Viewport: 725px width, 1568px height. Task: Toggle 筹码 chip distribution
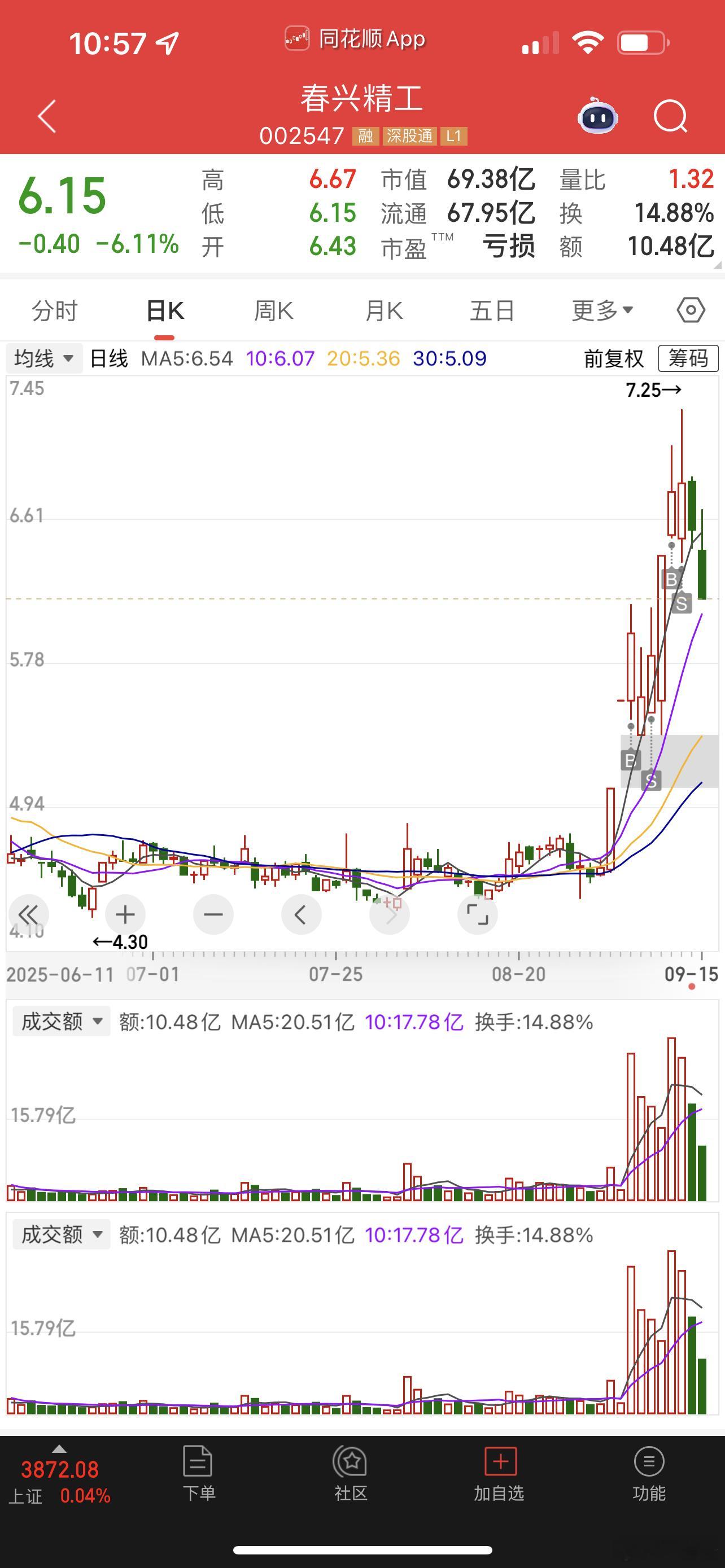(x=688, y=358)
